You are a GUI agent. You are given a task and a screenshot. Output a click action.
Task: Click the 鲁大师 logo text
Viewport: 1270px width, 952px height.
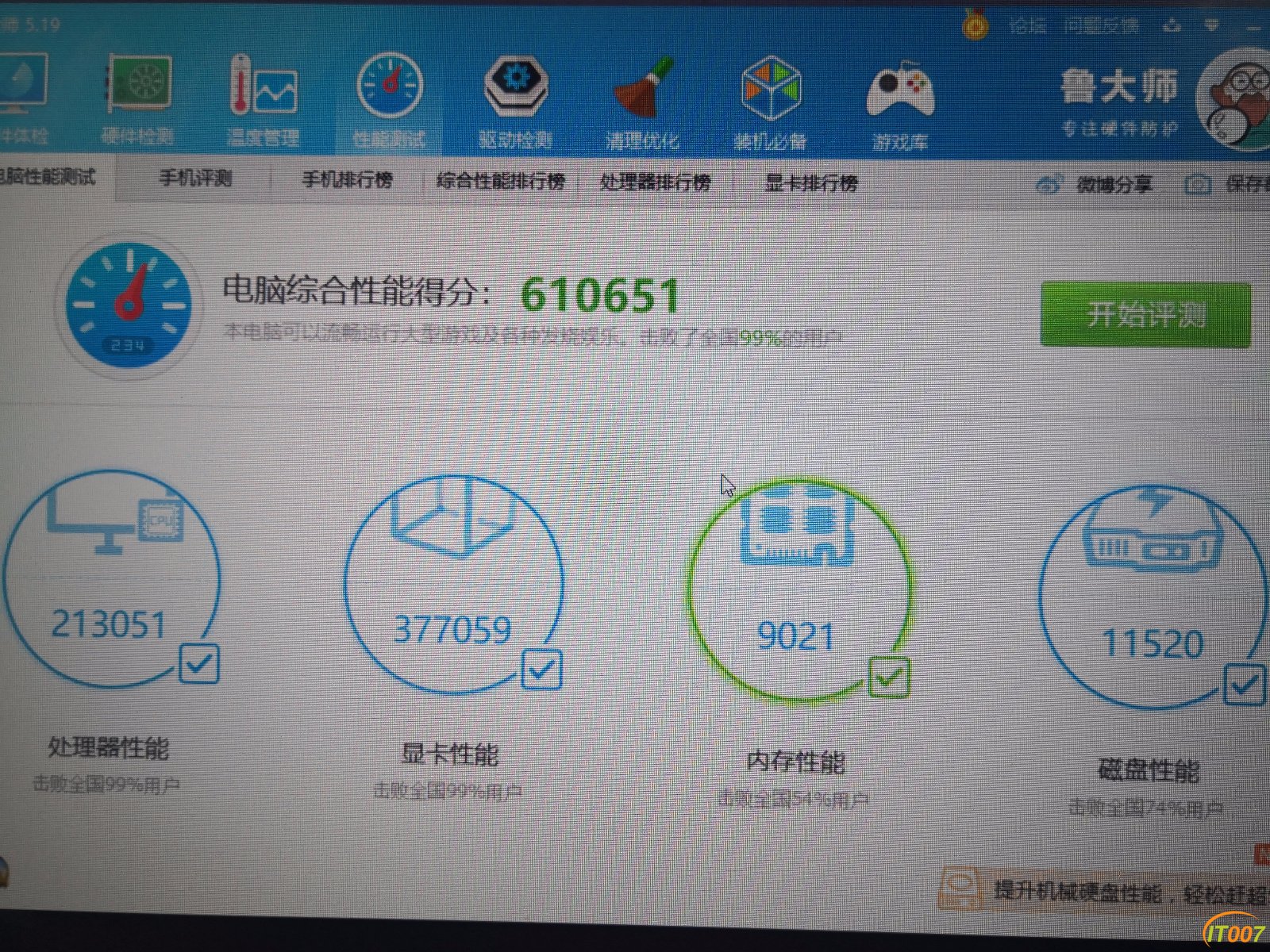pos(1120,87)
